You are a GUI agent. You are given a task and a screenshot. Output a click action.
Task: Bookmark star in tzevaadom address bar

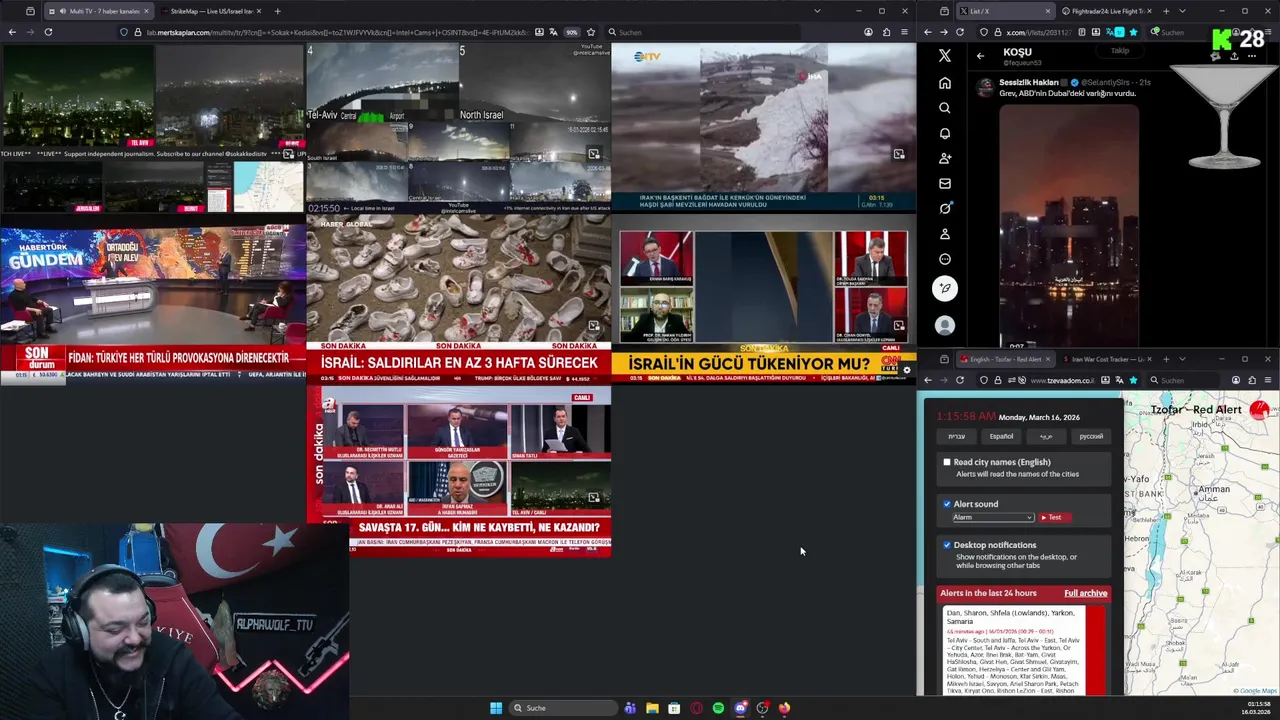[1133, 380]
